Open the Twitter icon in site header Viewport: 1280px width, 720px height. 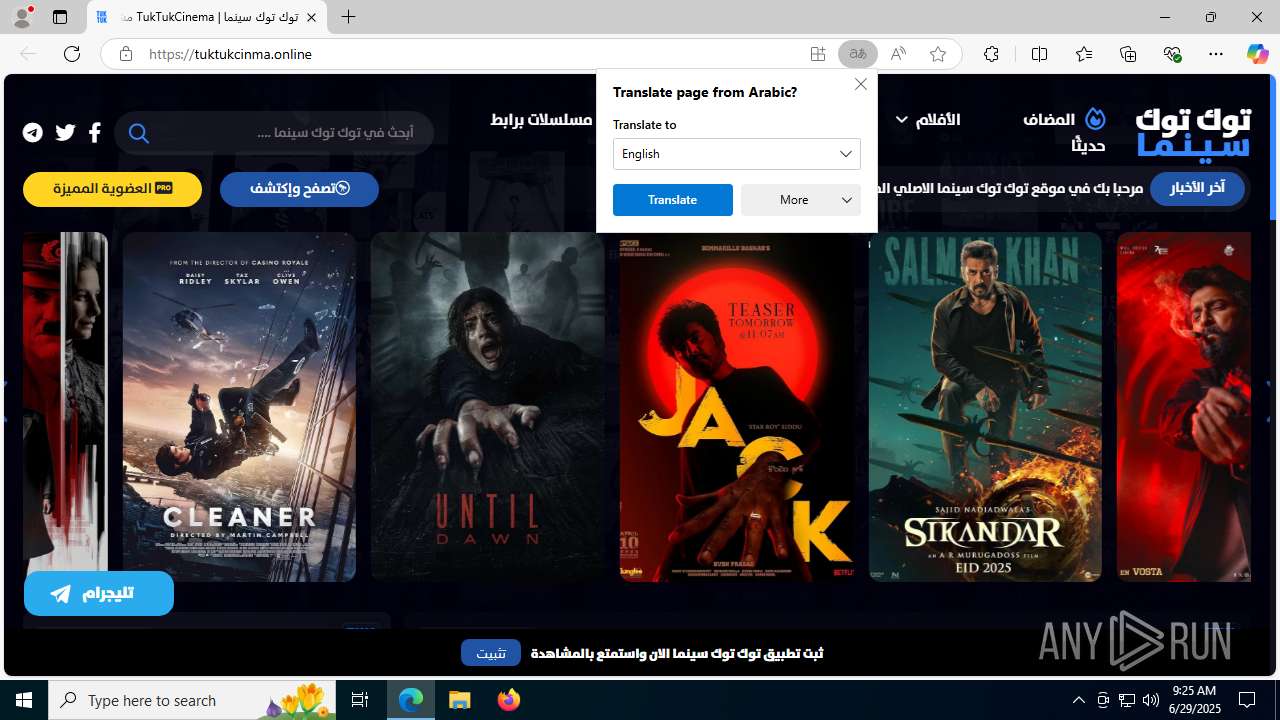tap(66, 132)
